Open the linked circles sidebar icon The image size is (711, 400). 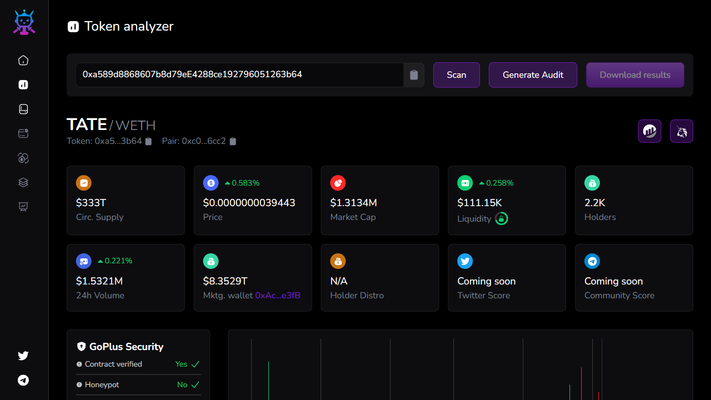pos(23,158)
